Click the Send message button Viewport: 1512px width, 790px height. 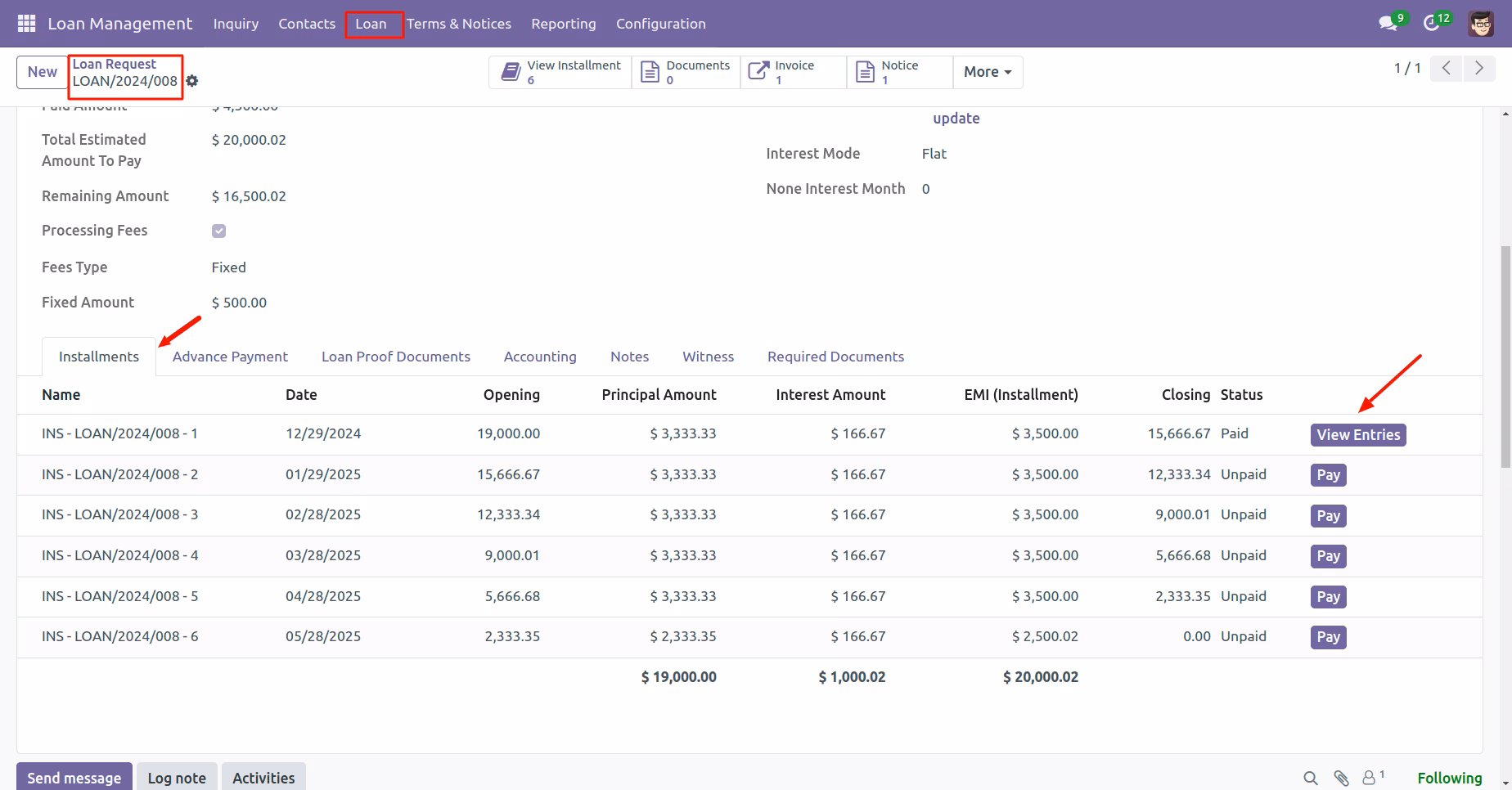pyautogui.click(x=74, y=778)
